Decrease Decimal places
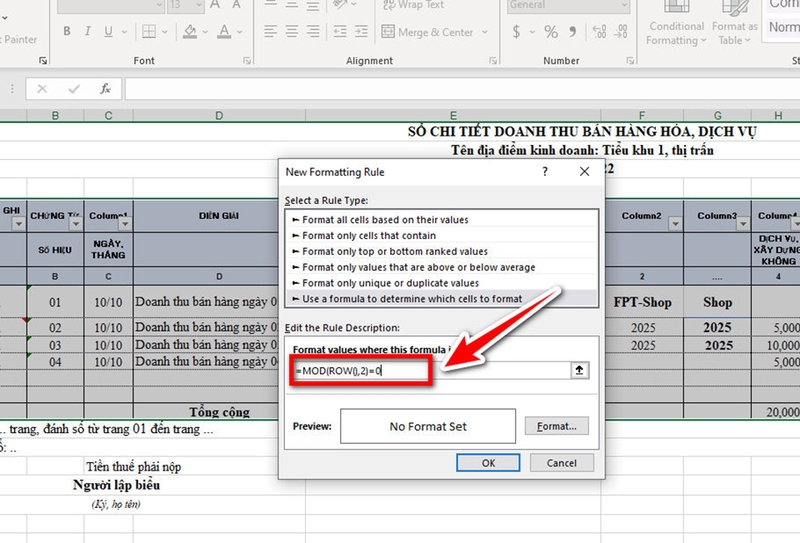The height and width of the screenshot is (543, 800). tap(621, 32)
